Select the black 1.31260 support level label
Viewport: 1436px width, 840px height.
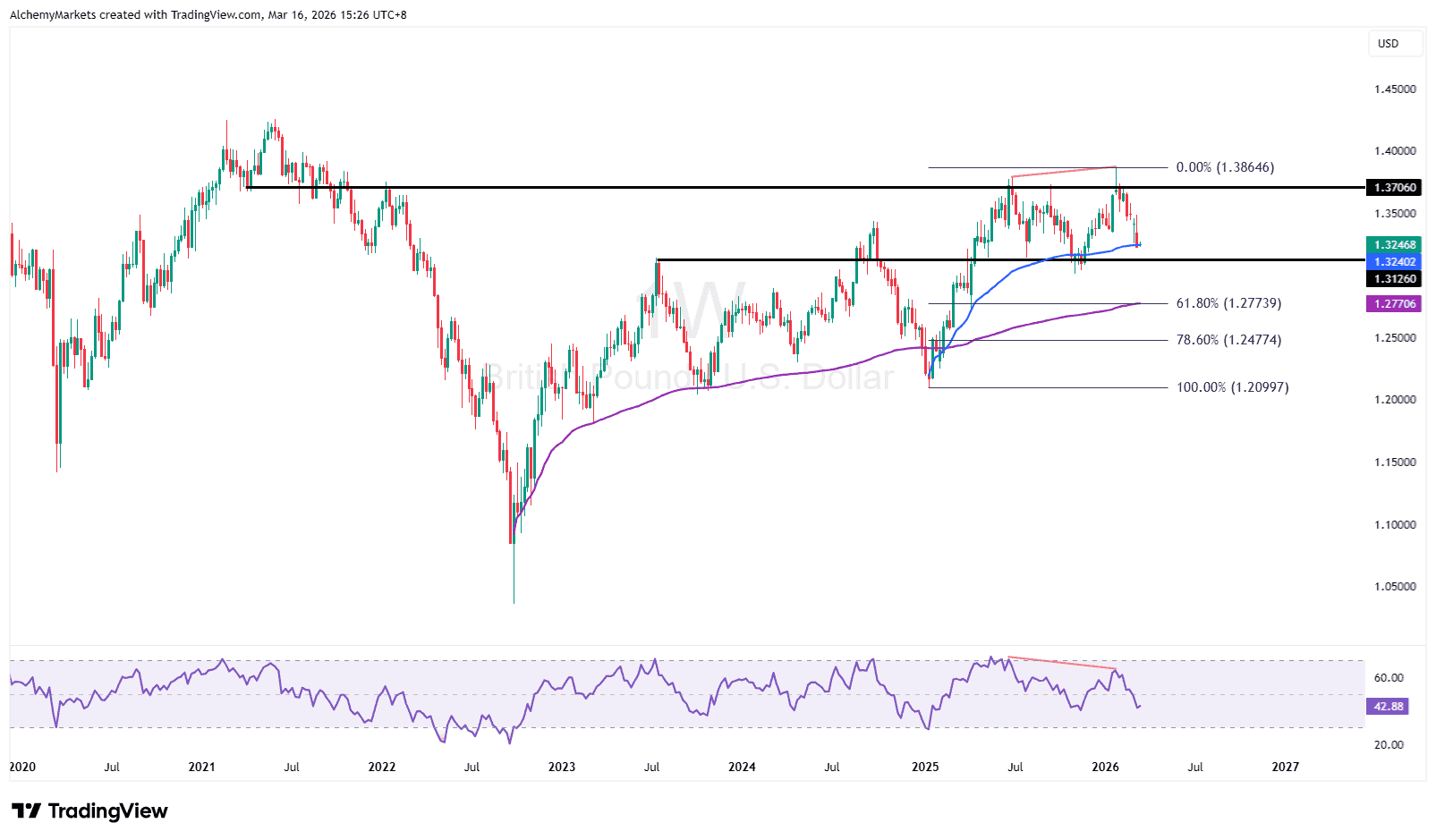pyautogui.click(x=1394, y=279)
